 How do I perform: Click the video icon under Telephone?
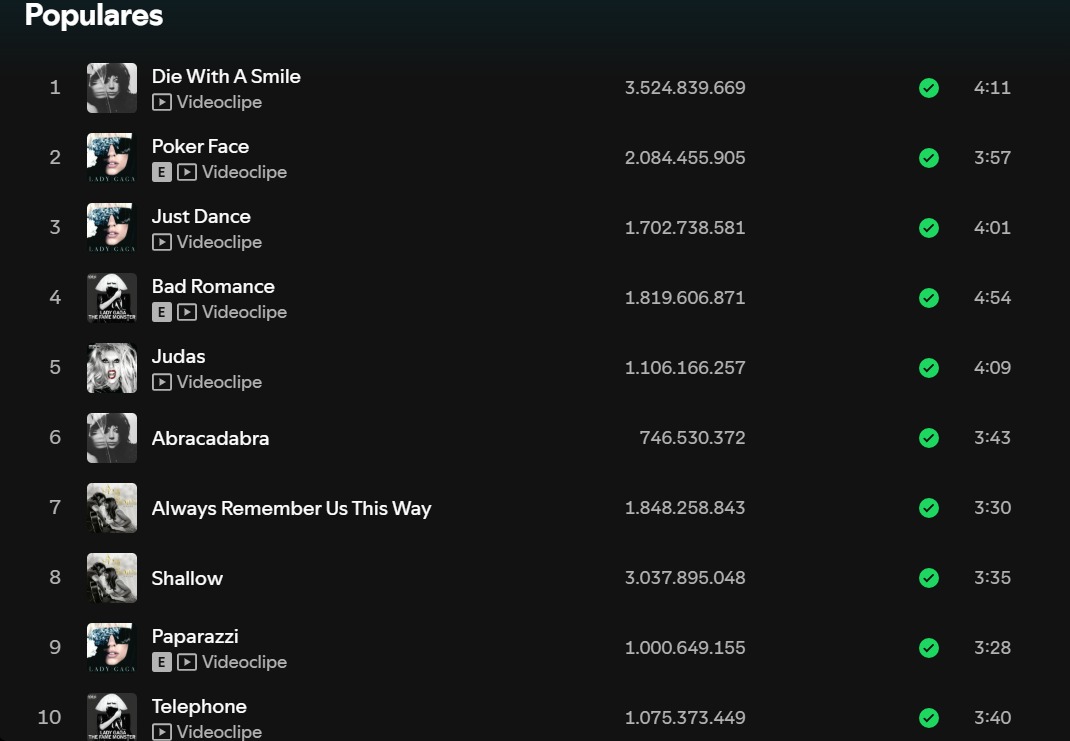(x=162, y=732)
